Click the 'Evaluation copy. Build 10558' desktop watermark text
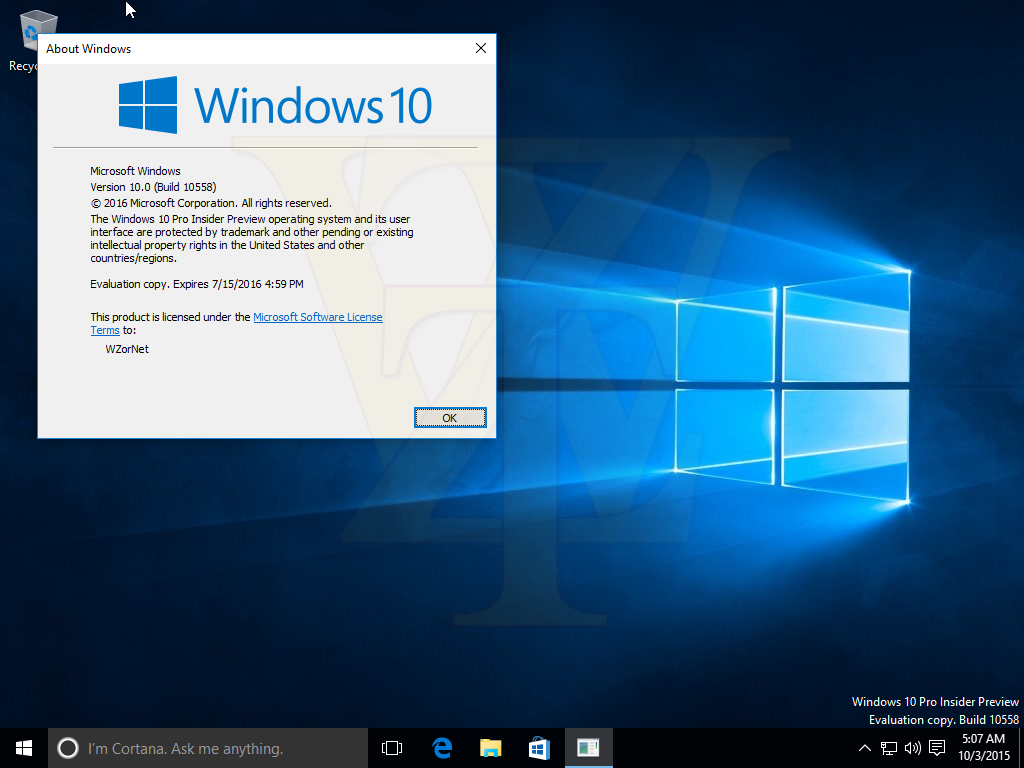 [944, 720]
